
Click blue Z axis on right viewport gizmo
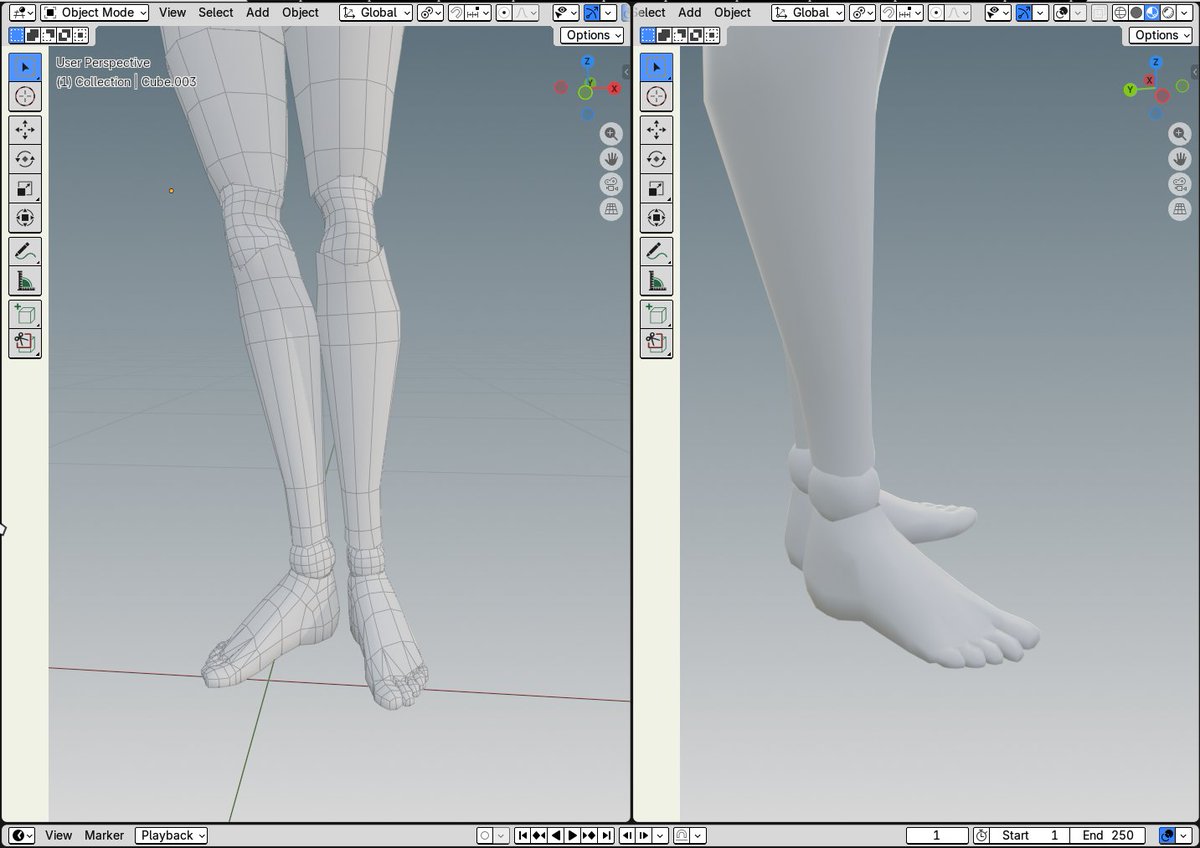1156,62
